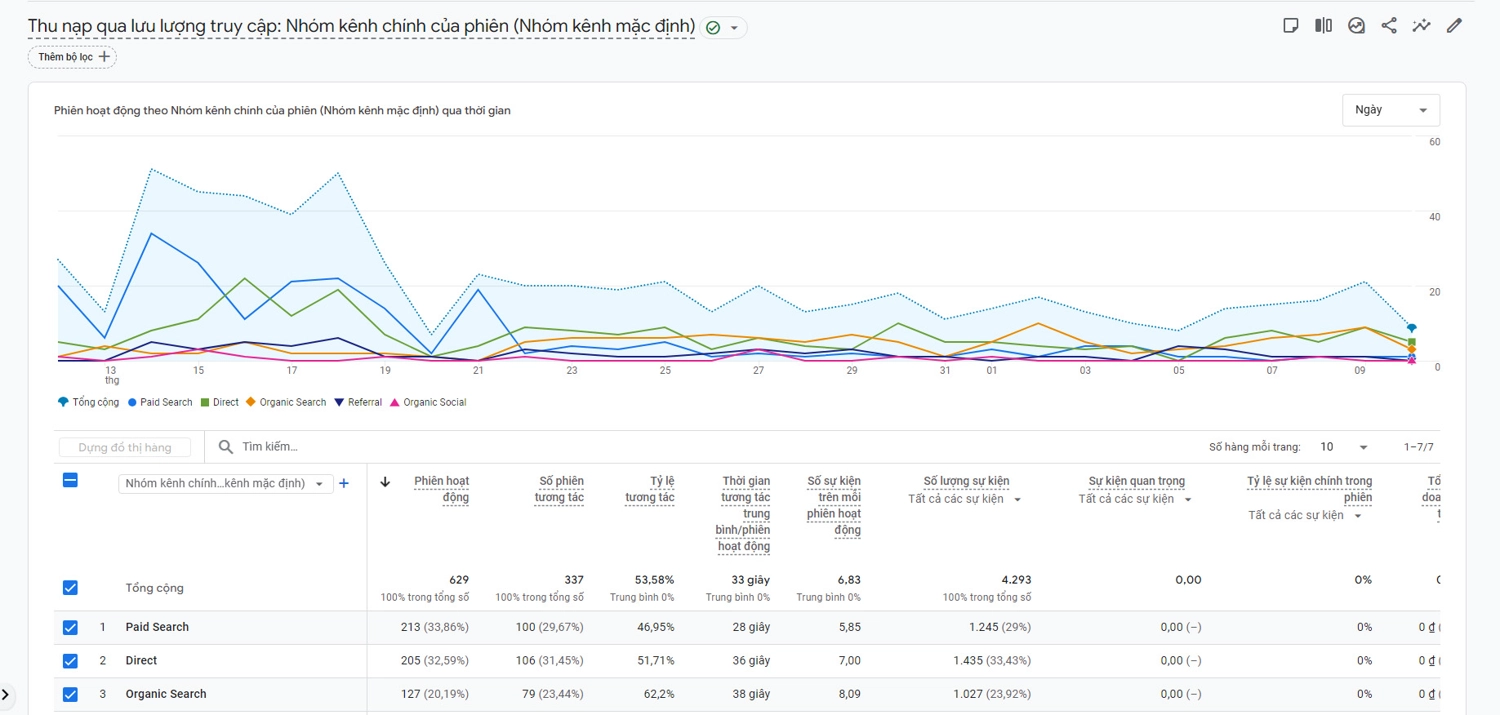Click the total value 629

(459, 580)
